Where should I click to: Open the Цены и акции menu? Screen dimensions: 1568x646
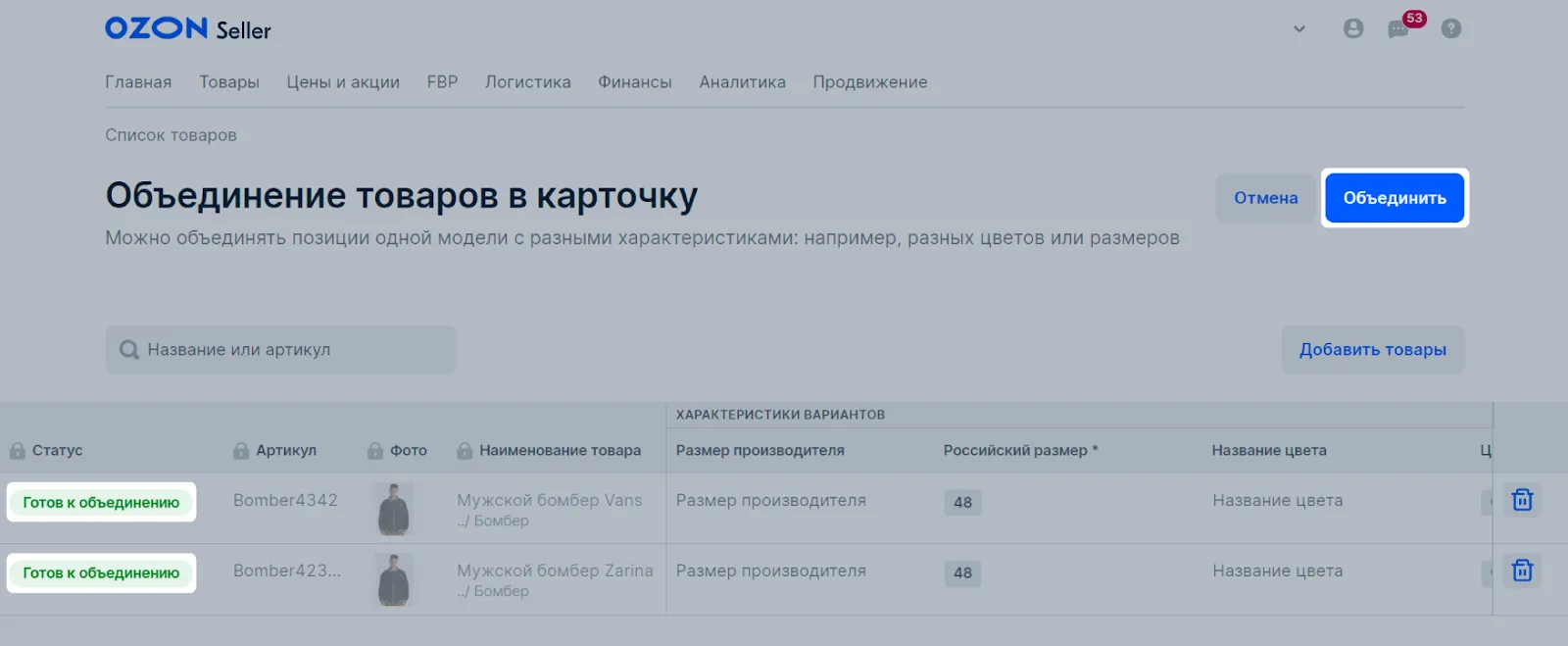(343, 82)
